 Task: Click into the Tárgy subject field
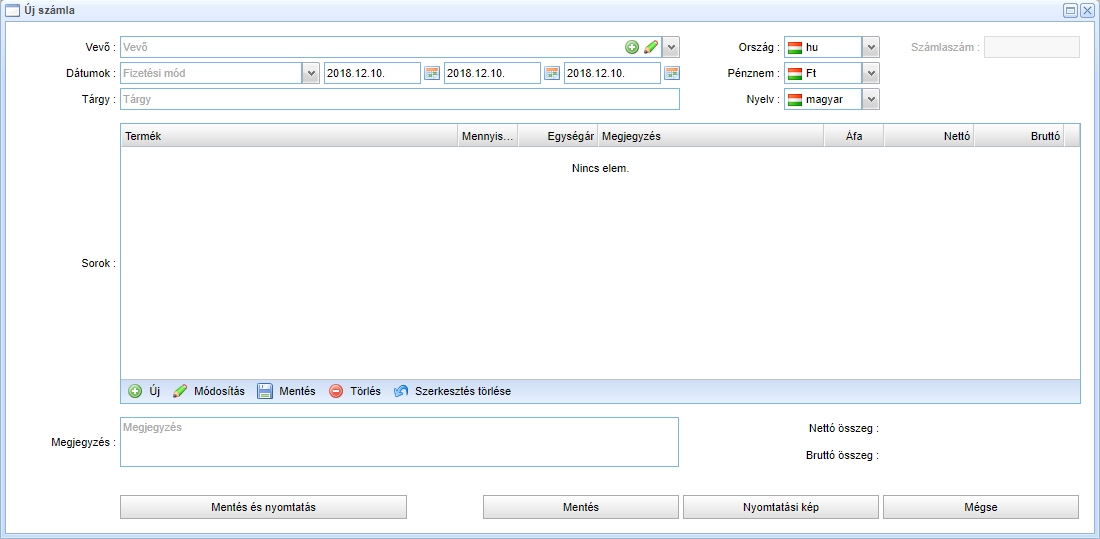click(x=399, y=99)
